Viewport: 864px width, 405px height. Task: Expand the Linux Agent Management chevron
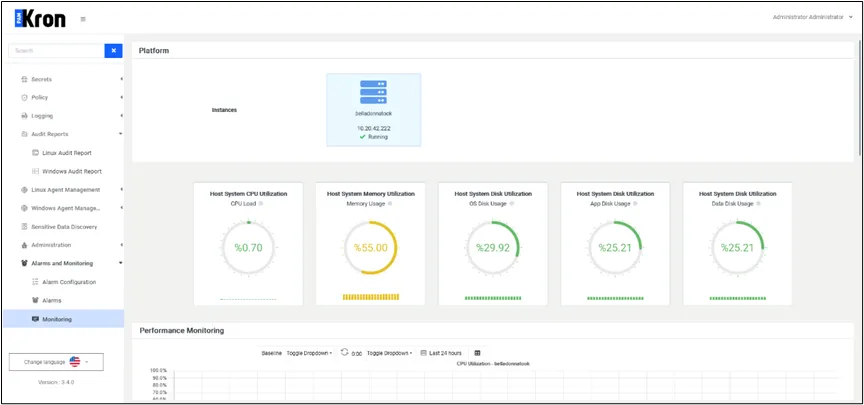pyautogui.click(x=121, y=190)
